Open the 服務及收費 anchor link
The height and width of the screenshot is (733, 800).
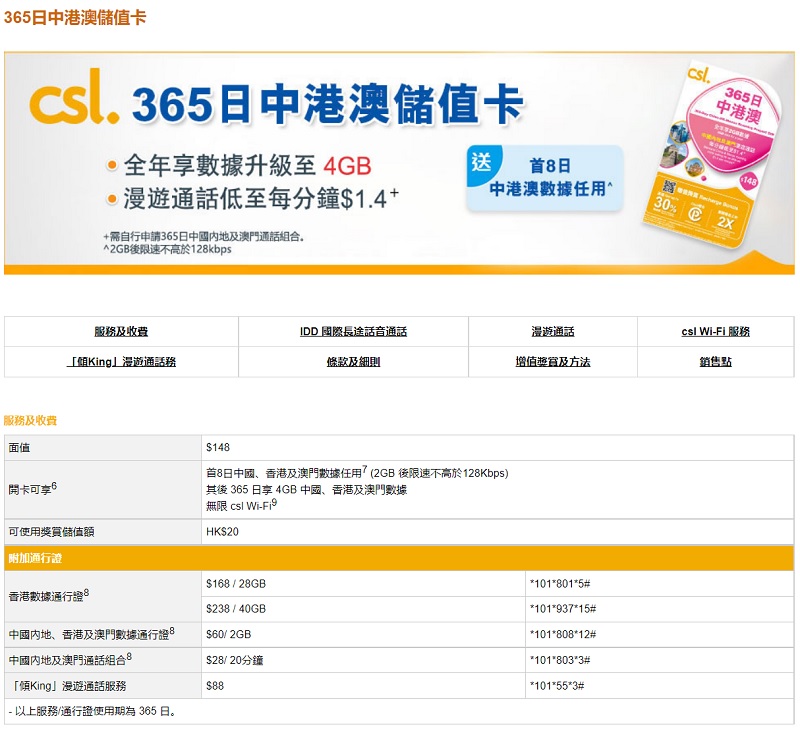point(121,332)
